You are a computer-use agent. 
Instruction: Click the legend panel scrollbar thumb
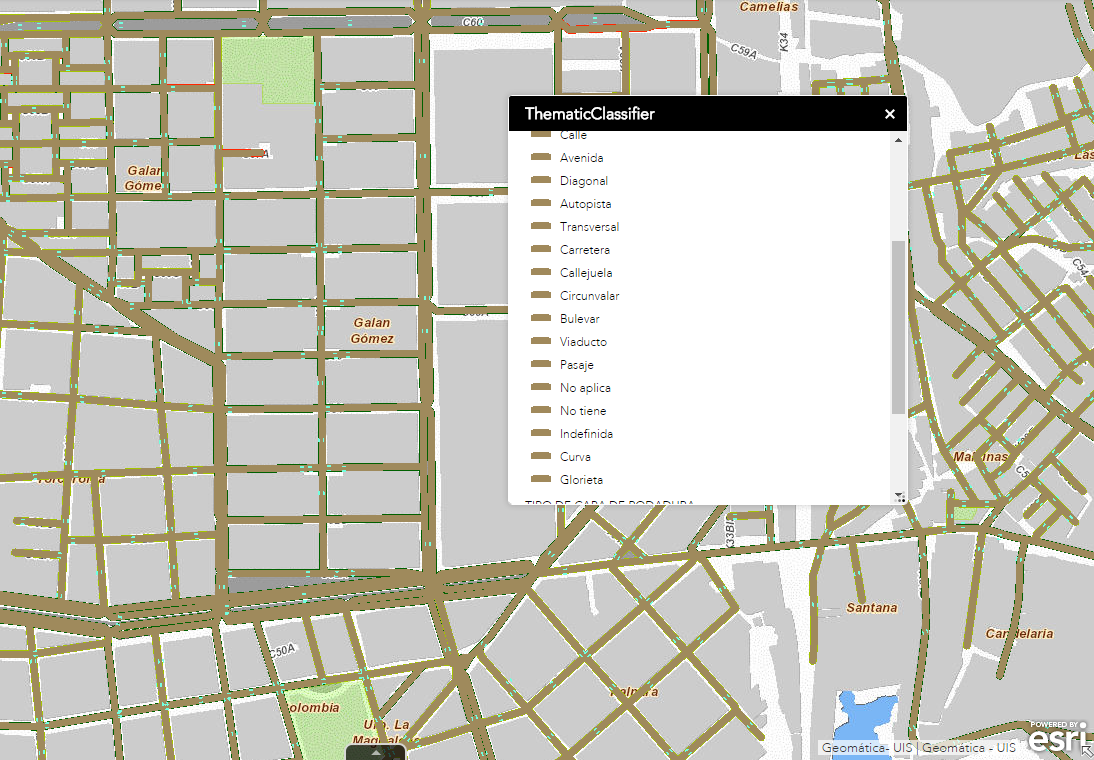tap(899, 327)
